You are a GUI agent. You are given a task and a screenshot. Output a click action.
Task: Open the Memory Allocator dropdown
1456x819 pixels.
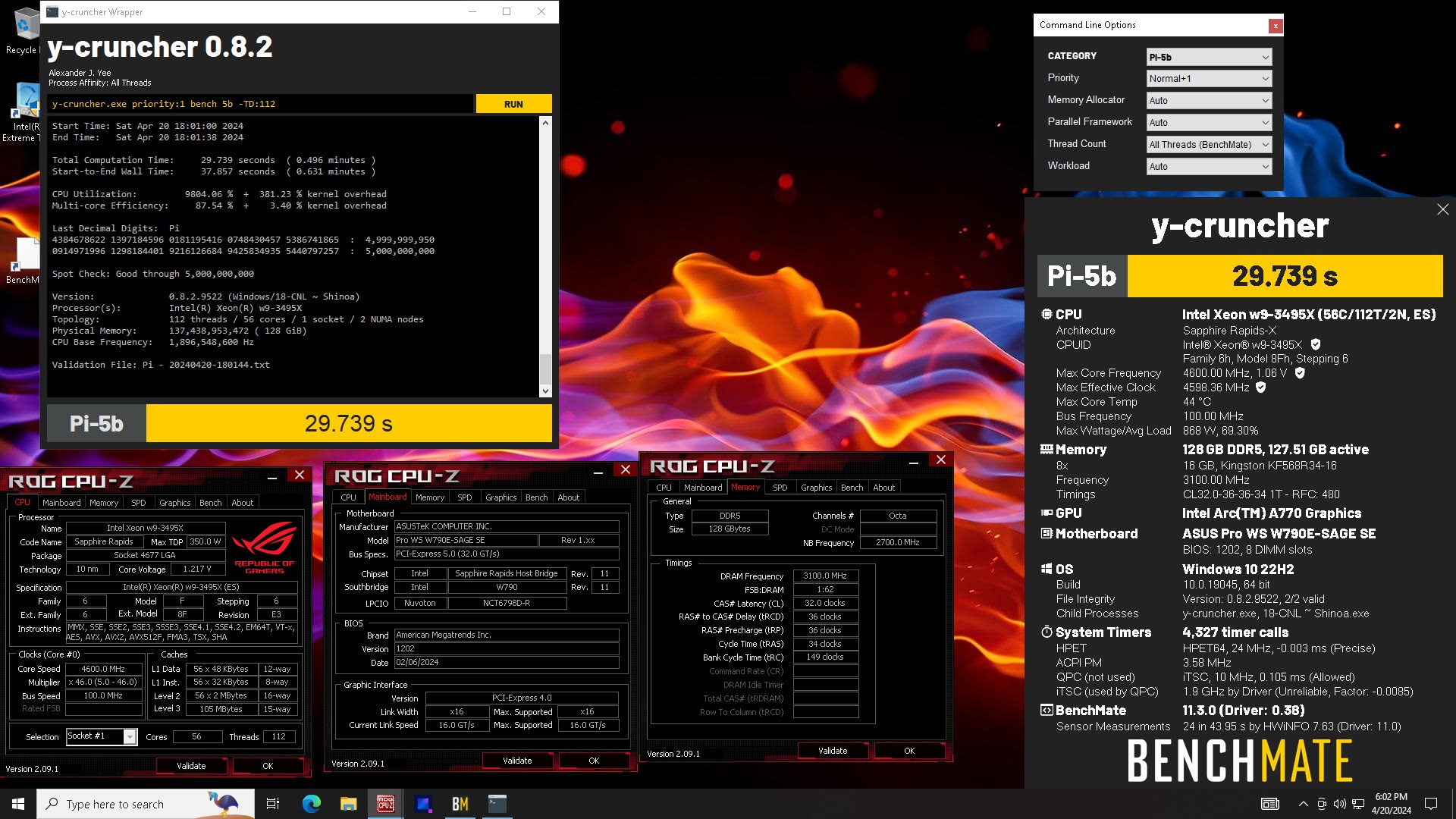[x=1209, y=101]
